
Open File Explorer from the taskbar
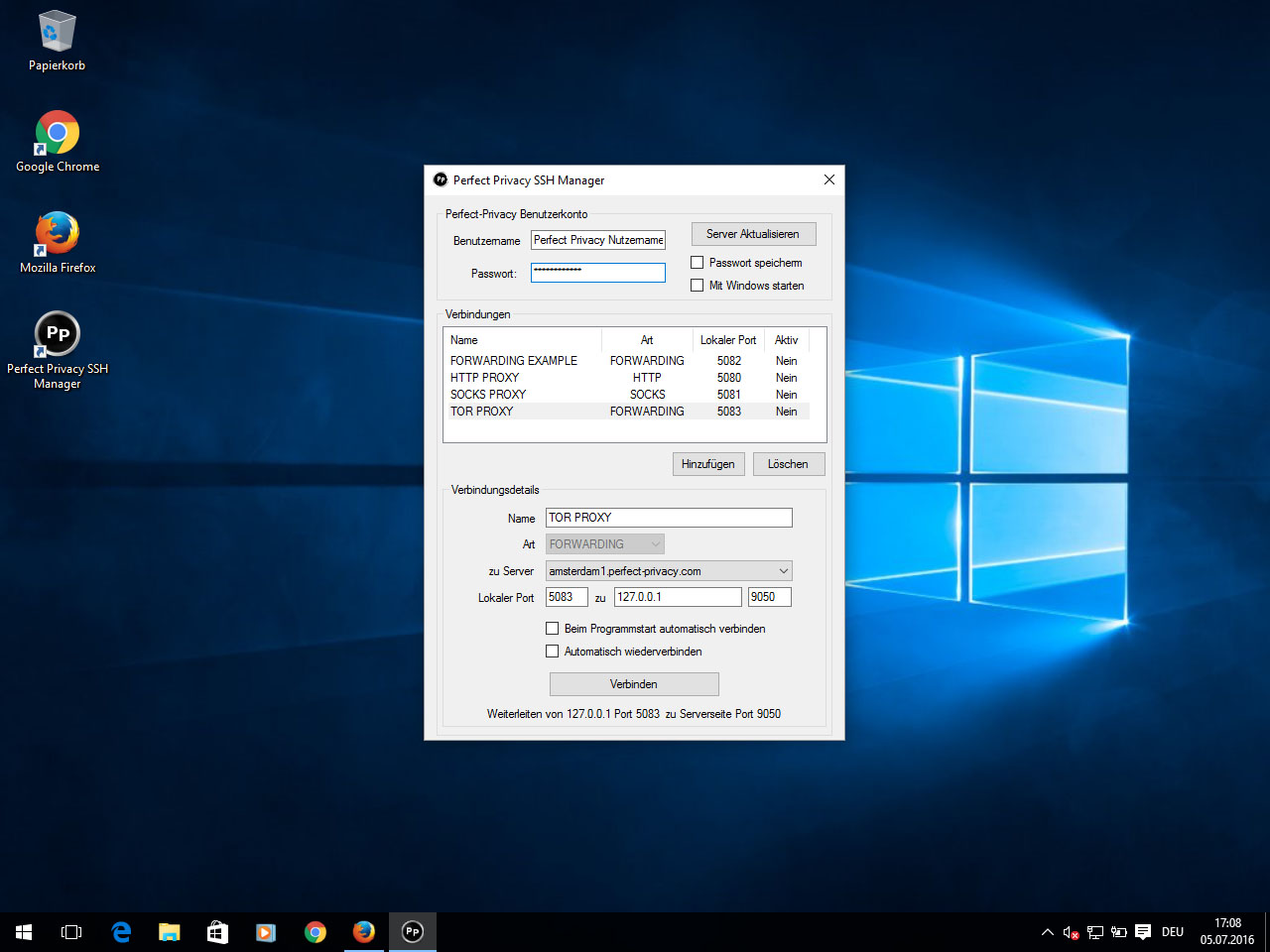pos(170,932)
